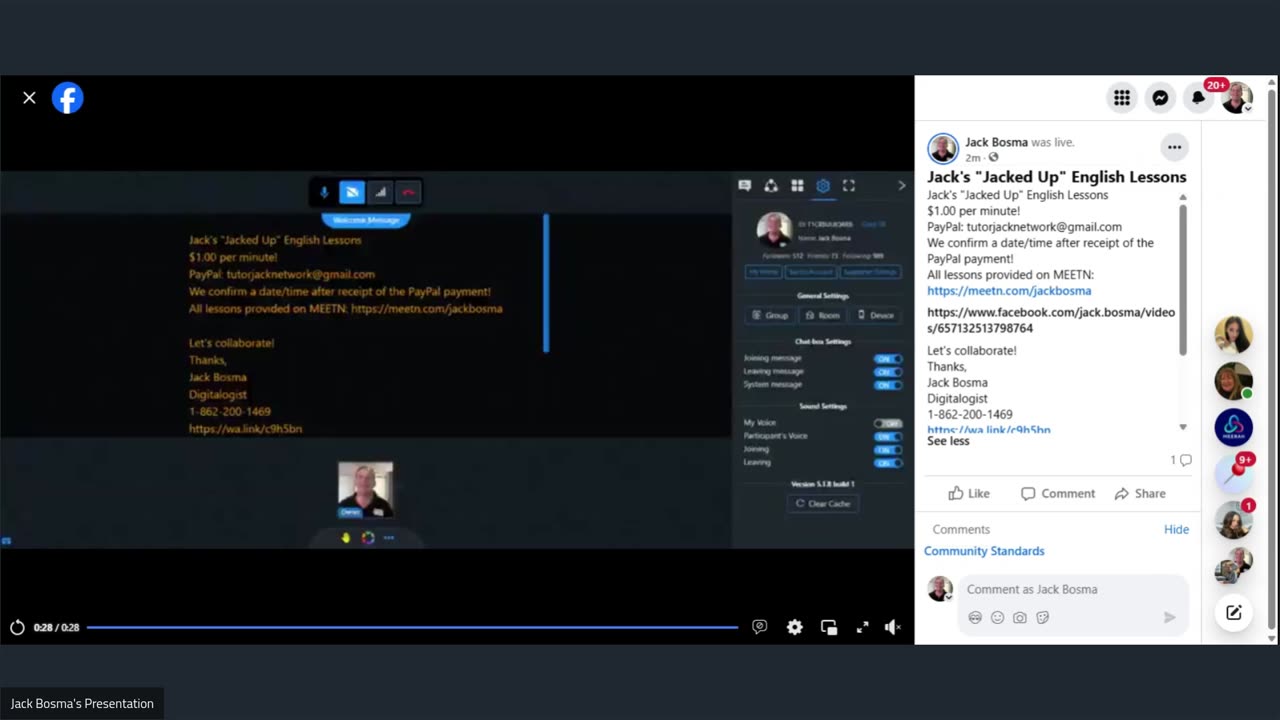Turn on the My Voice switch
Viewport: 1280px width, 720px height.
pos(887,424)
